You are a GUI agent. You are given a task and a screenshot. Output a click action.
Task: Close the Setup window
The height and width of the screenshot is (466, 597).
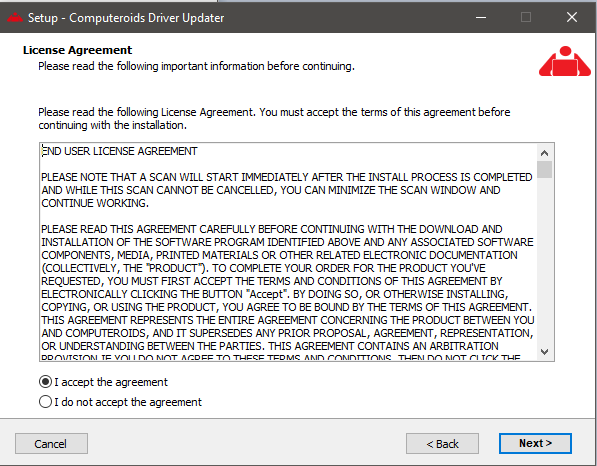click(x=572, y=17)
